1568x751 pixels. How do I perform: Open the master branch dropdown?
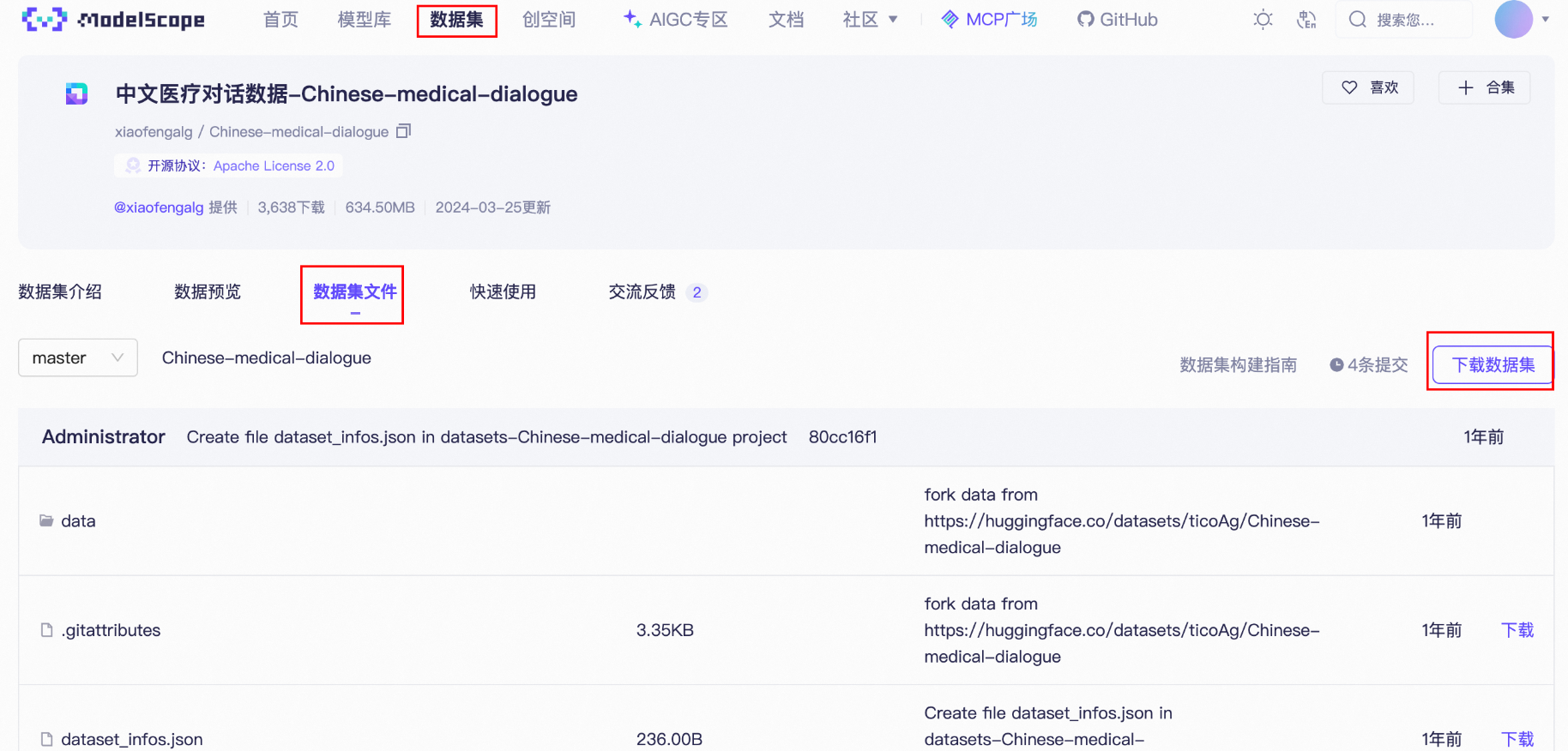tap(78, 357)
